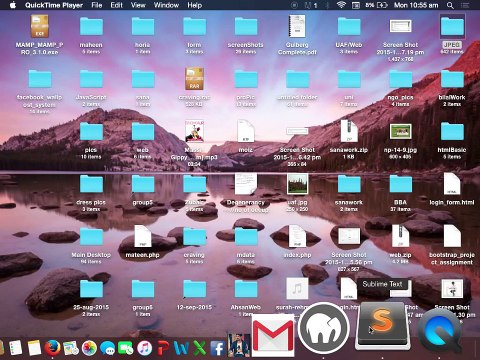The image size is (480, 360).
Task: Open Notes app in the dock
Action: [x=34, y=348]
